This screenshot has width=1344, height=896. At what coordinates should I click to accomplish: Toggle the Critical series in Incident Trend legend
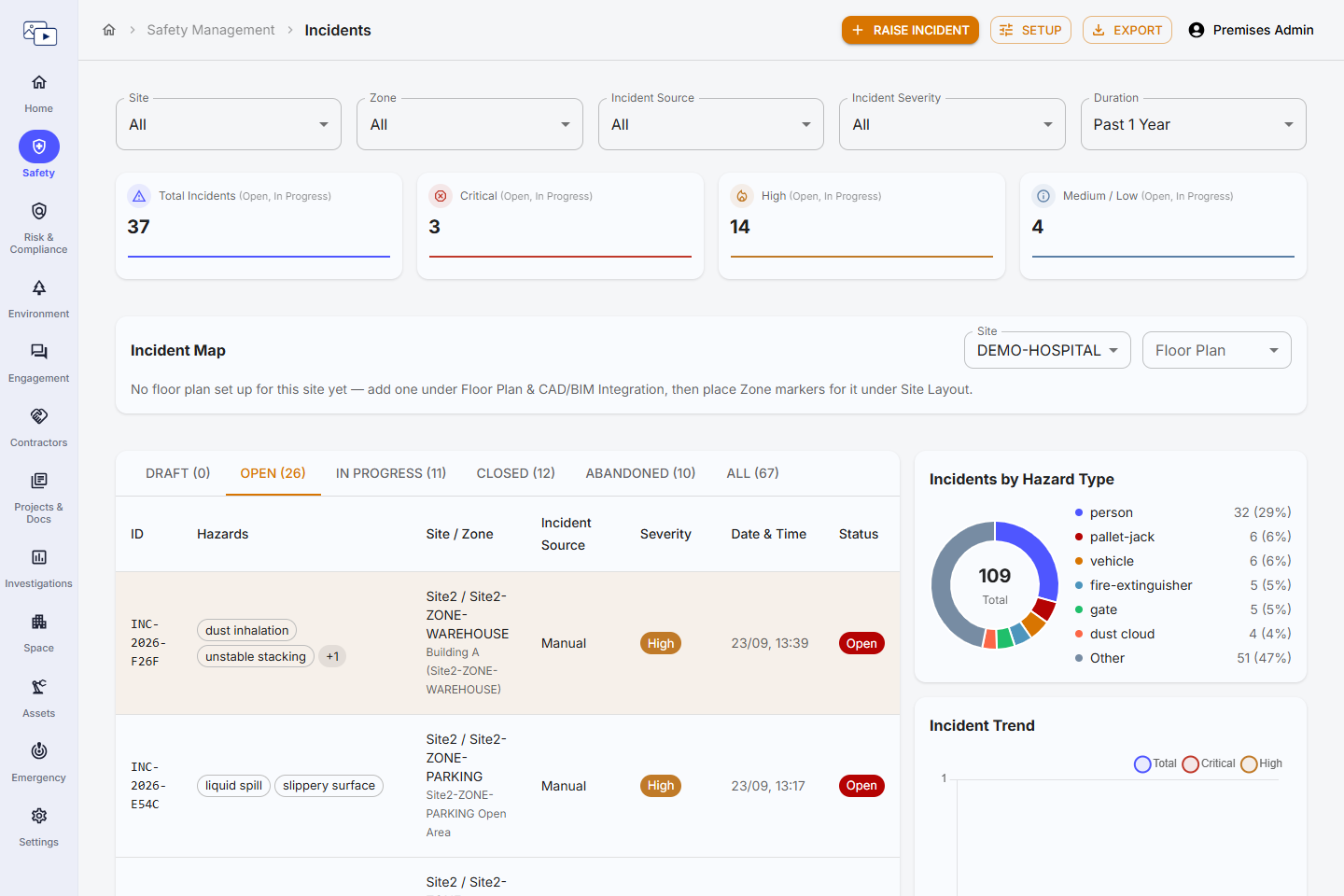coord(1209,763)
